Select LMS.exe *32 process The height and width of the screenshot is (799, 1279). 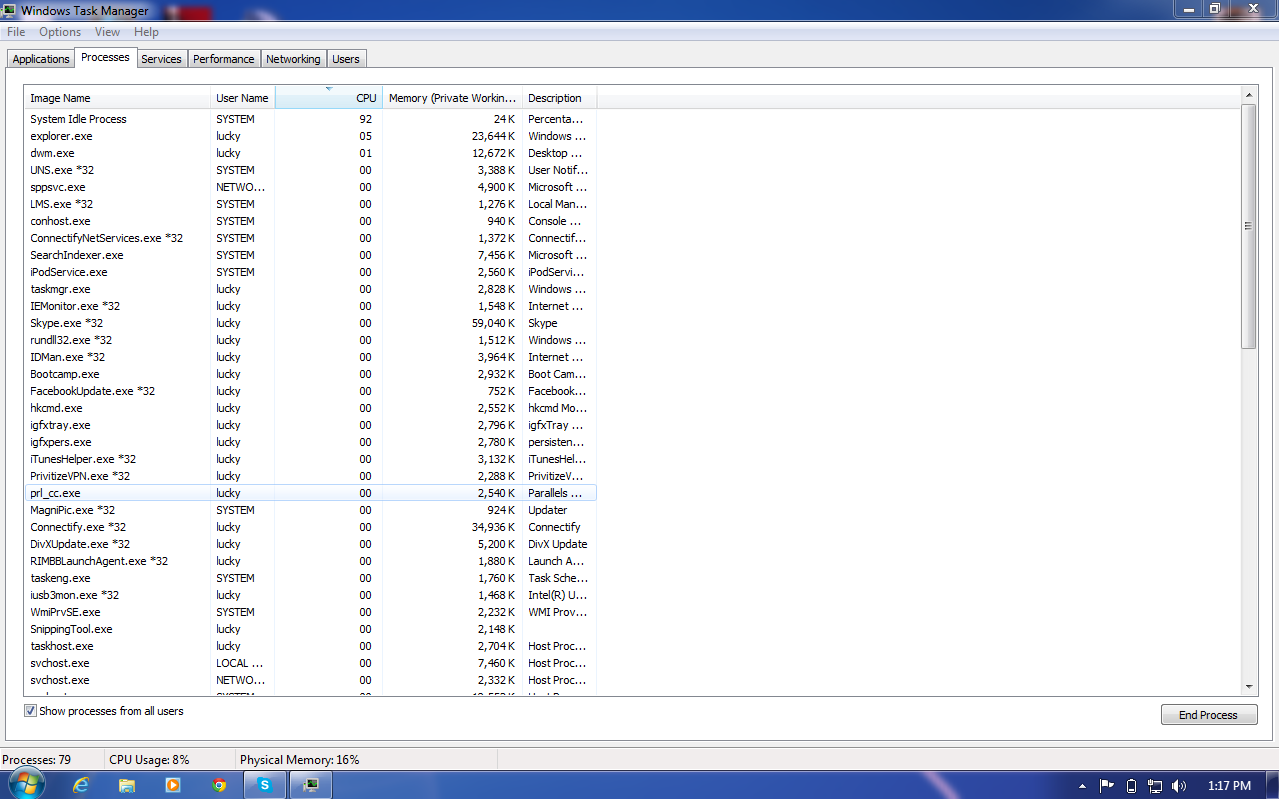tap(310, 204)
